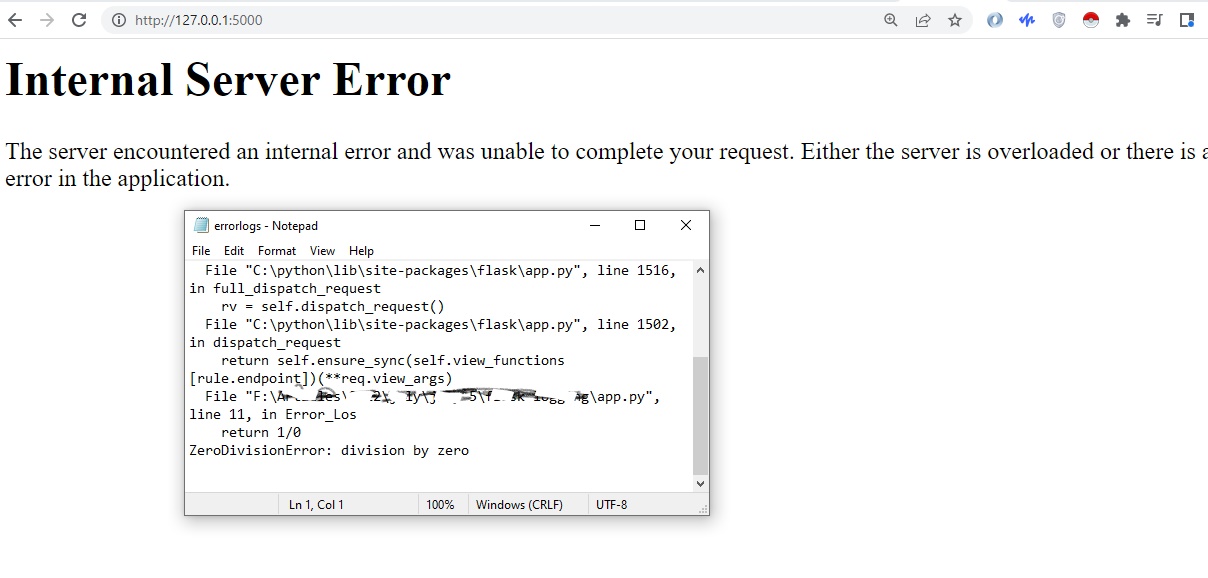The height and width of the screenshot is (578, 1208).
Task: Click the reading list icon in toolbar
Action: pos(1154,19)
